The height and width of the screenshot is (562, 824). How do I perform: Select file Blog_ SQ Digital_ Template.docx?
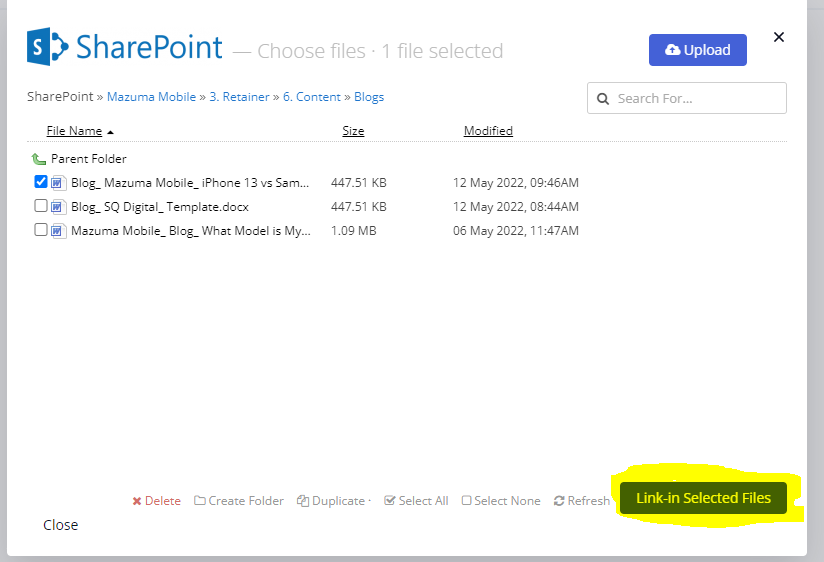point(160,207)
